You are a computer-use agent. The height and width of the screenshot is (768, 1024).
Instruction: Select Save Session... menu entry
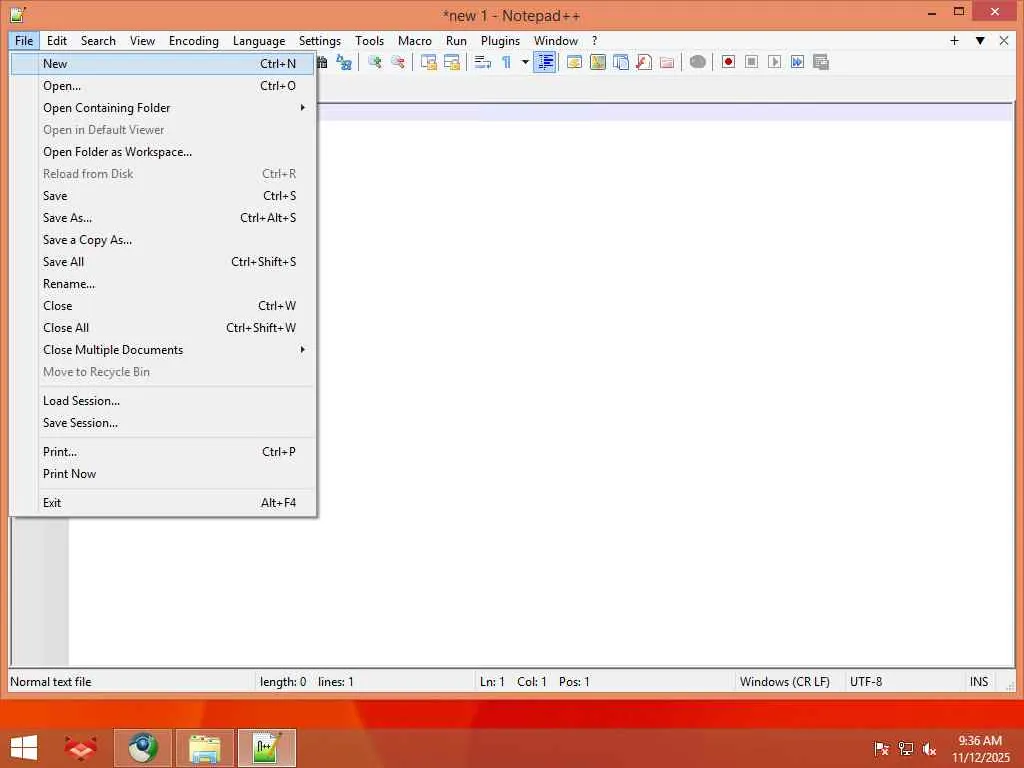click(x=163, y=423)
